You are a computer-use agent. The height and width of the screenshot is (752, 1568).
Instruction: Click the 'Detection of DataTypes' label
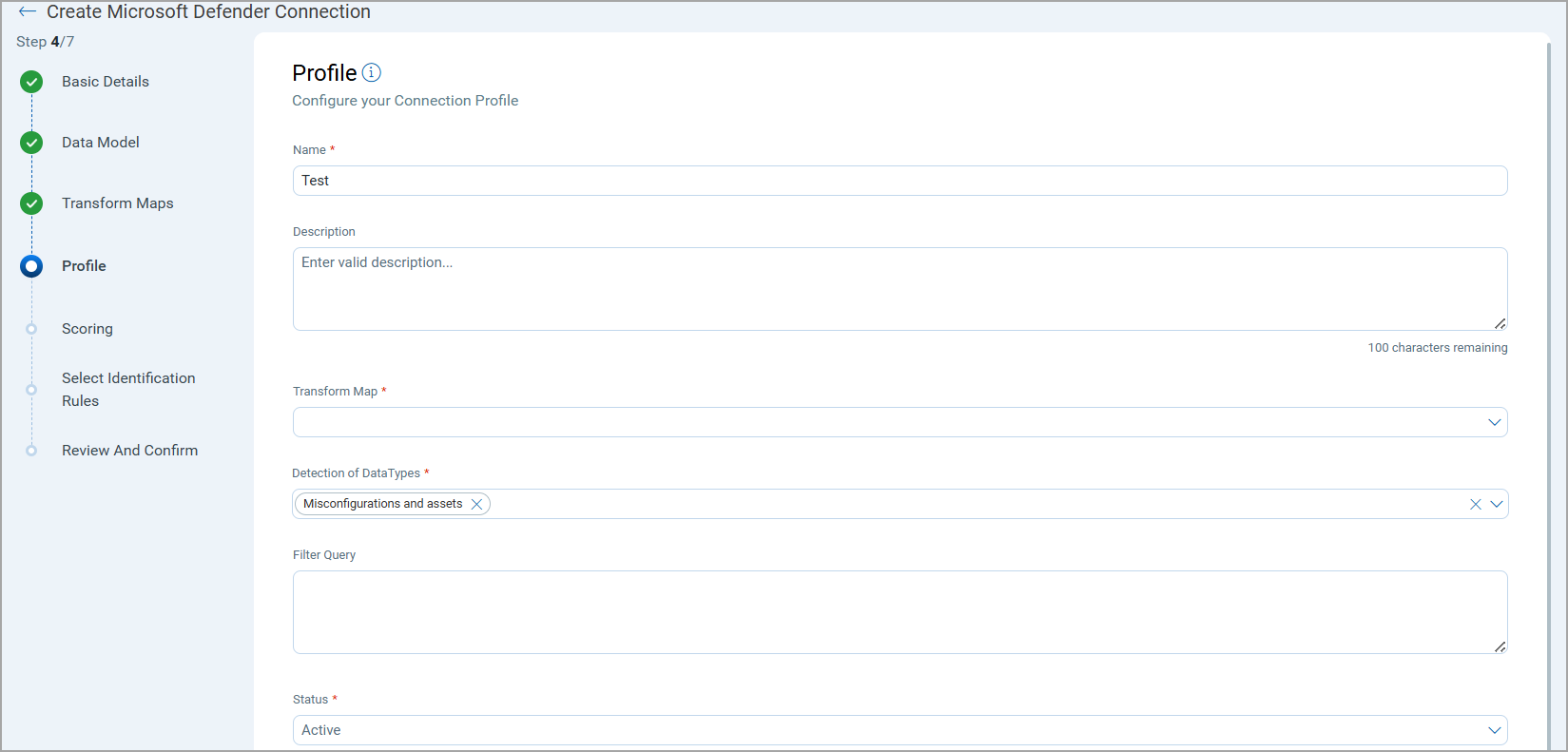coord(356,473)
